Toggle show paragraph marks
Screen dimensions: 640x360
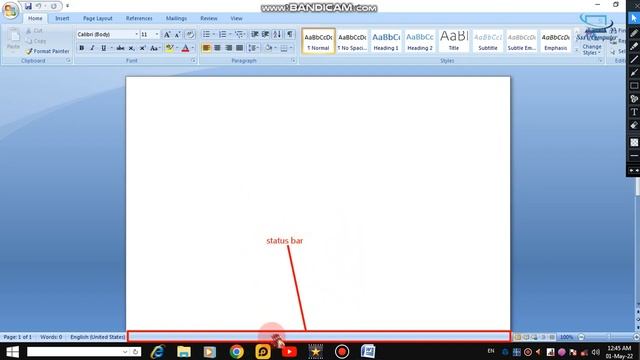click(x=290, y=34)
